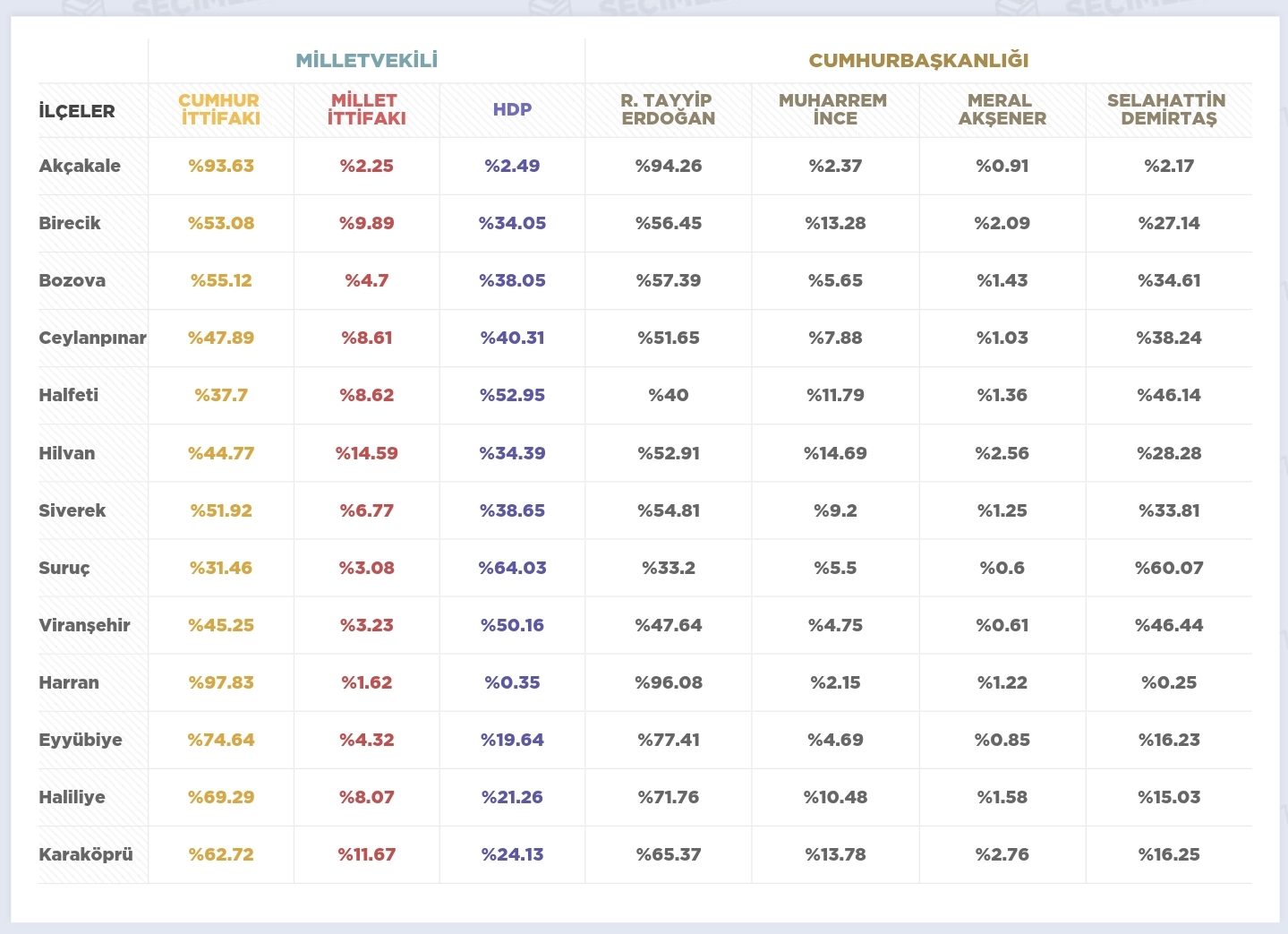Click Suruç HDP value %64.03
Image resolution: width=1288 pixels, height=934 pixels.
coord(512,568)
